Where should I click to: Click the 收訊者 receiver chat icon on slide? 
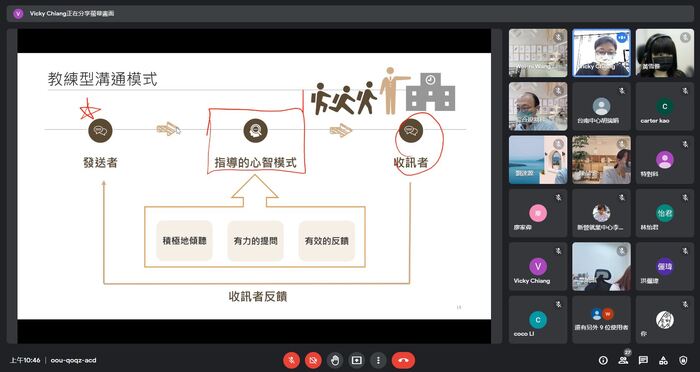[411, 131]
